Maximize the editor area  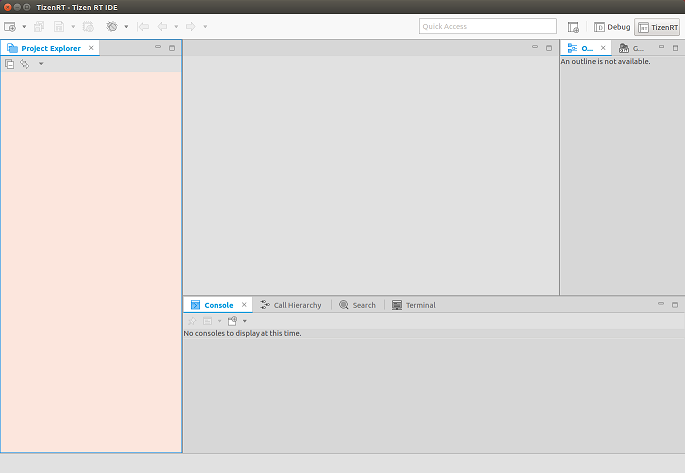[x=549, y=48]
